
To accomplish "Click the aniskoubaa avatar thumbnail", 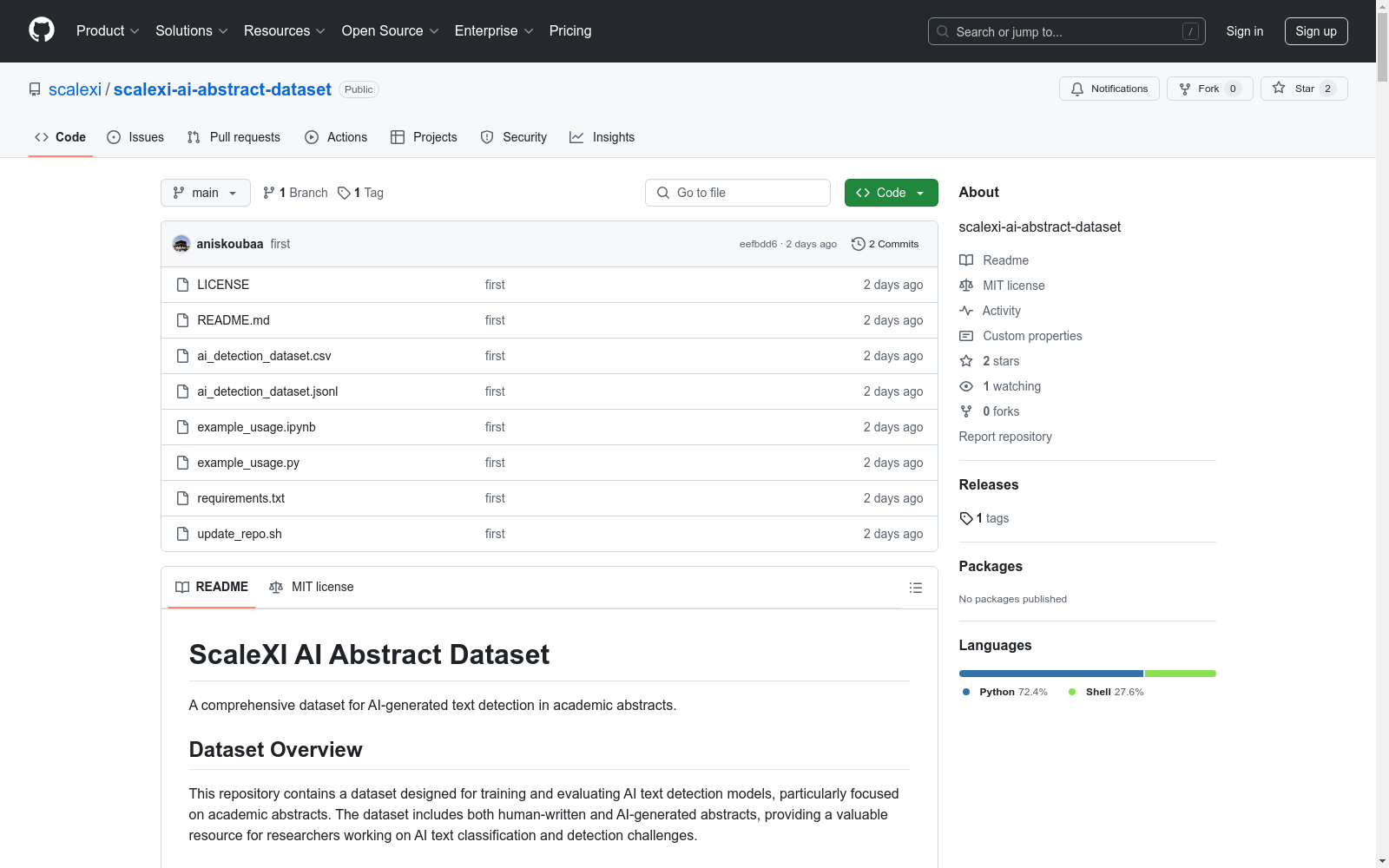I will (x=181, y=244).
